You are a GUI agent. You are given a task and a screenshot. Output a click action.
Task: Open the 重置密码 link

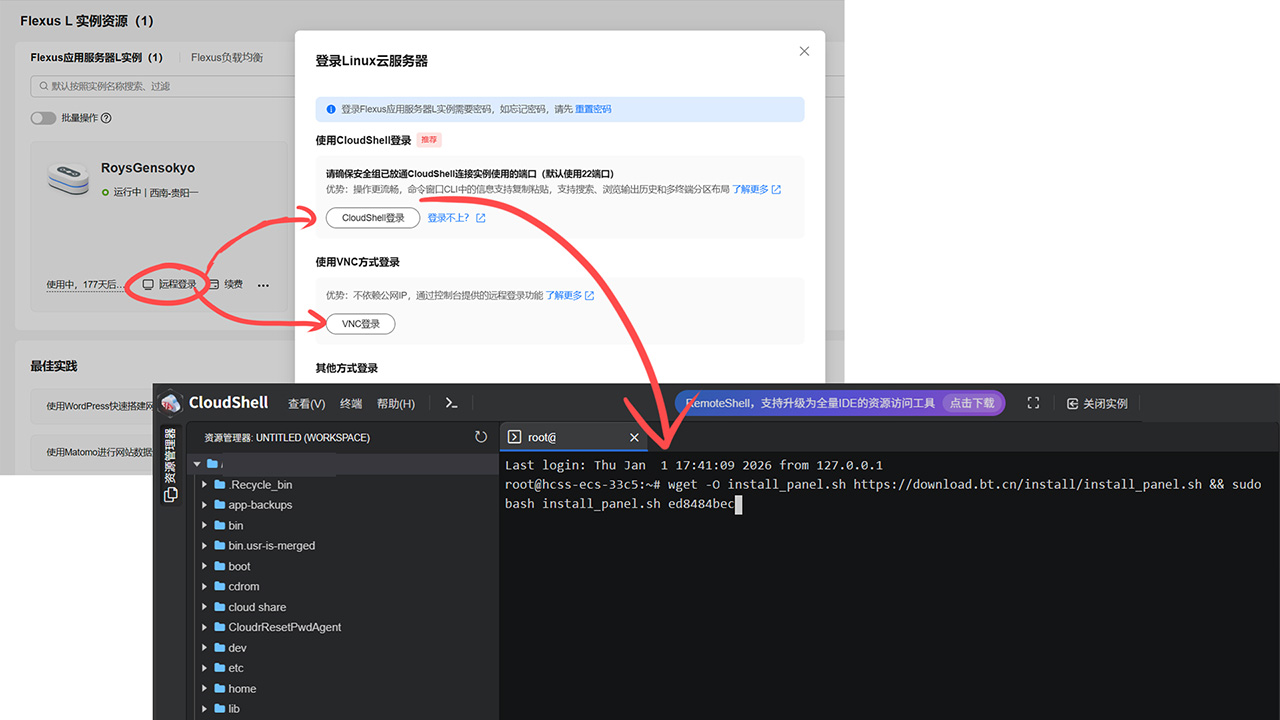click(593, 109)
